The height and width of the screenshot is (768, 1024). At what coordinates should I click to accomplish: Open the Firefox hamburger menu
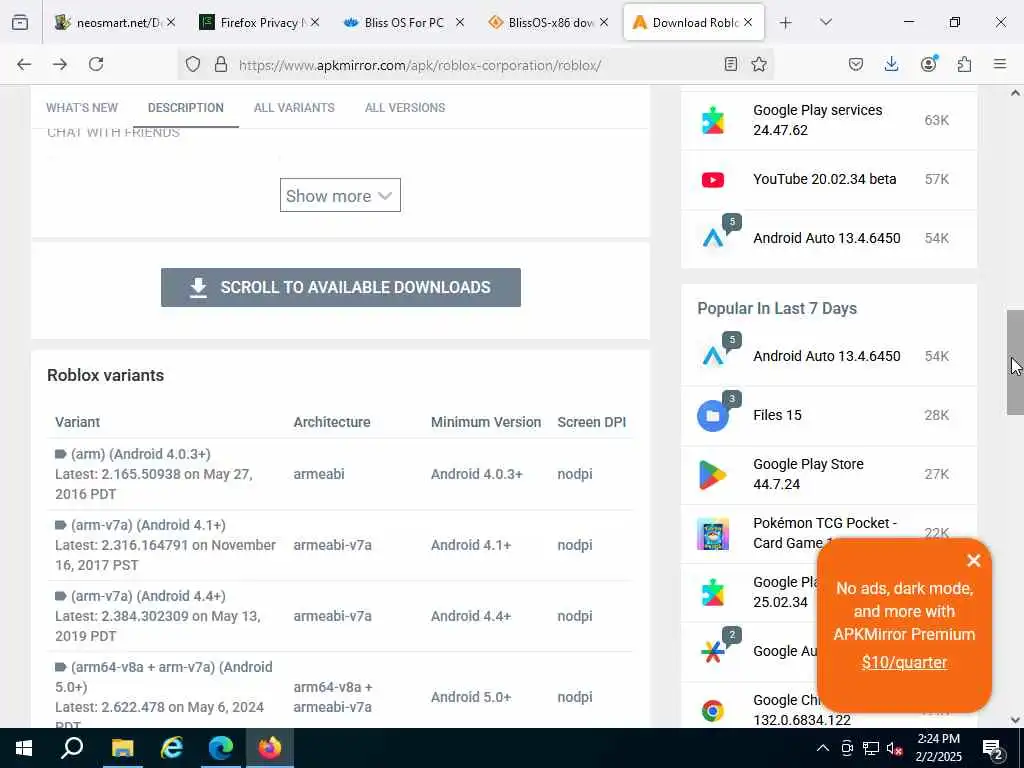pyautogui.click(x=1000, y=64)
